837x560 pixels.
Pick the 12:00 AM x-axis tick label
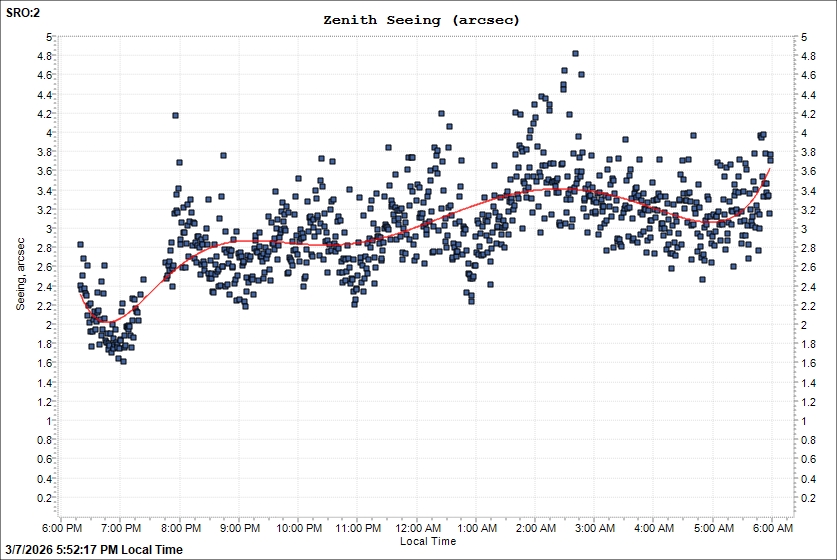(417, 528)
